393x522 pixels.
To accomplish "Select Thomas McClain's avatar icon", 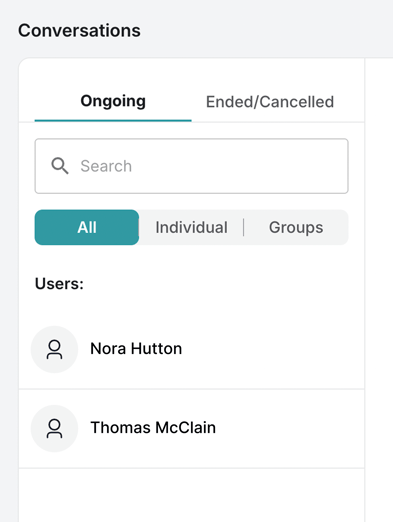I will point(54,428).
